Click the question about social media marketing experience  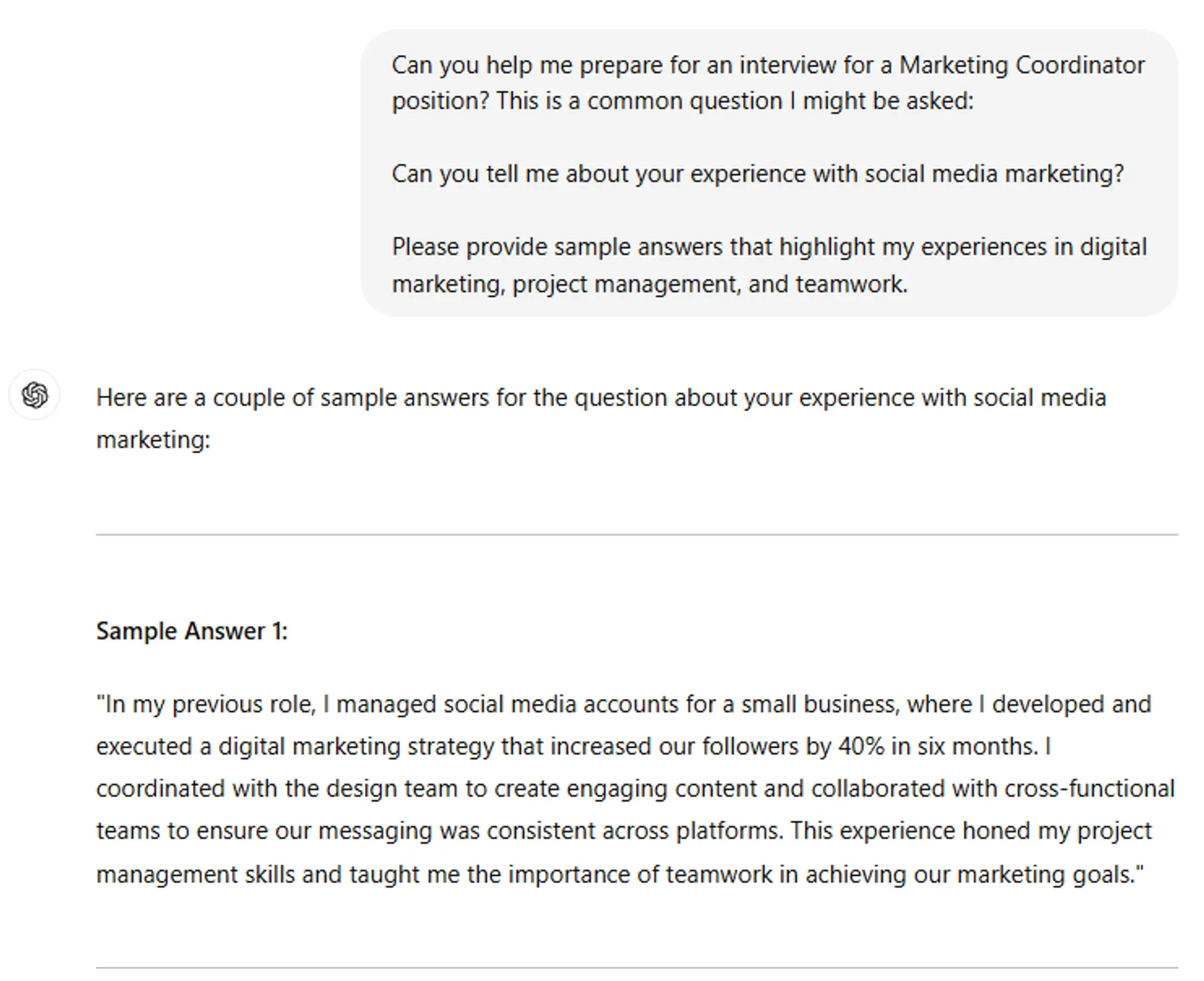(x=758, y=174)
